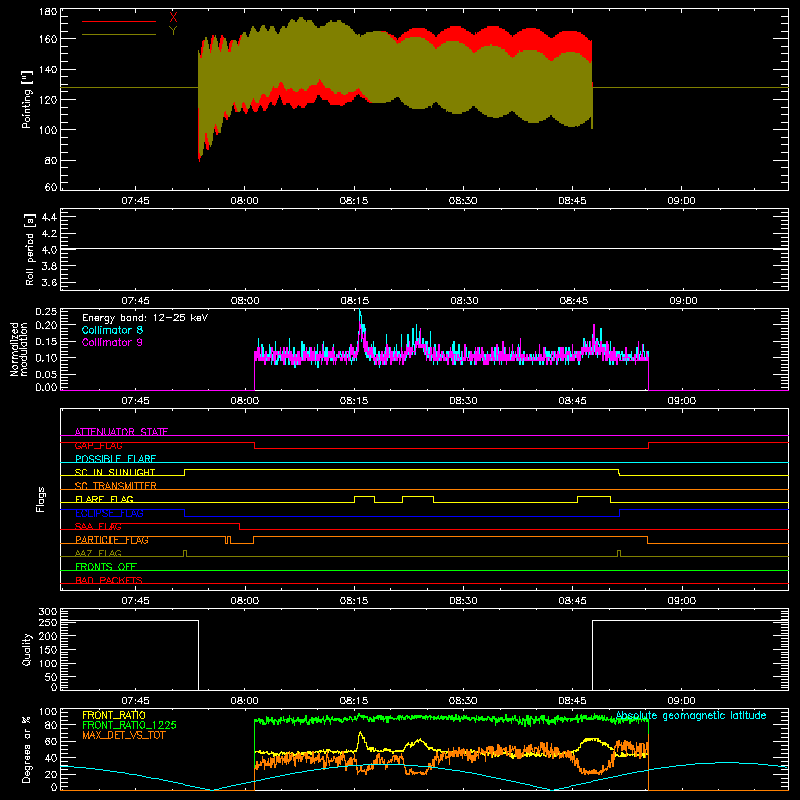800x800 pixels.
Task: Click the Absolute geomagnetic latitude label
Action: pyautogui.click(x=691, y=715)
